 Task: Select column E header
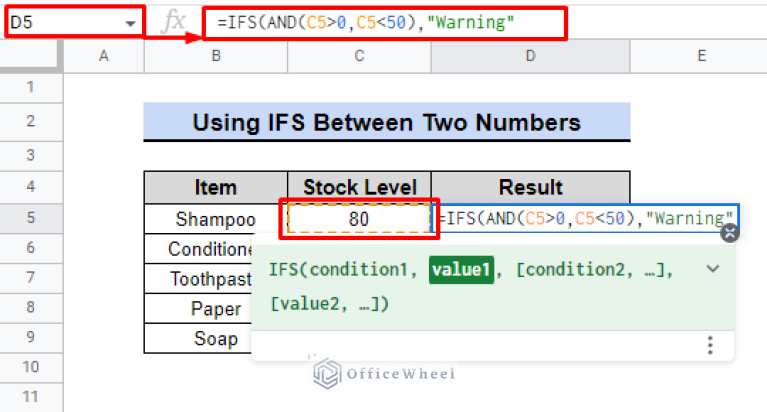tap(701, 57)
